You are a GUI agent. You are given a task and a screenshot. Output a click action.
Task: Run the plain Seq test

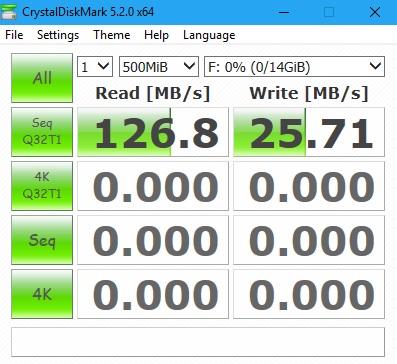tap(42, 240)
